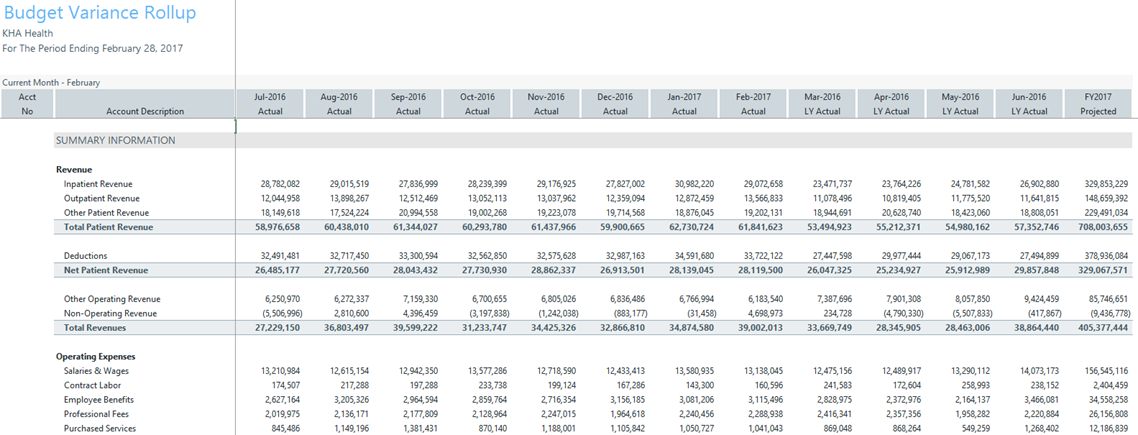The height and width of the screenshot is (435, 1138).
Task: Click the Deductions row label
Action: (x=86, y=256)
